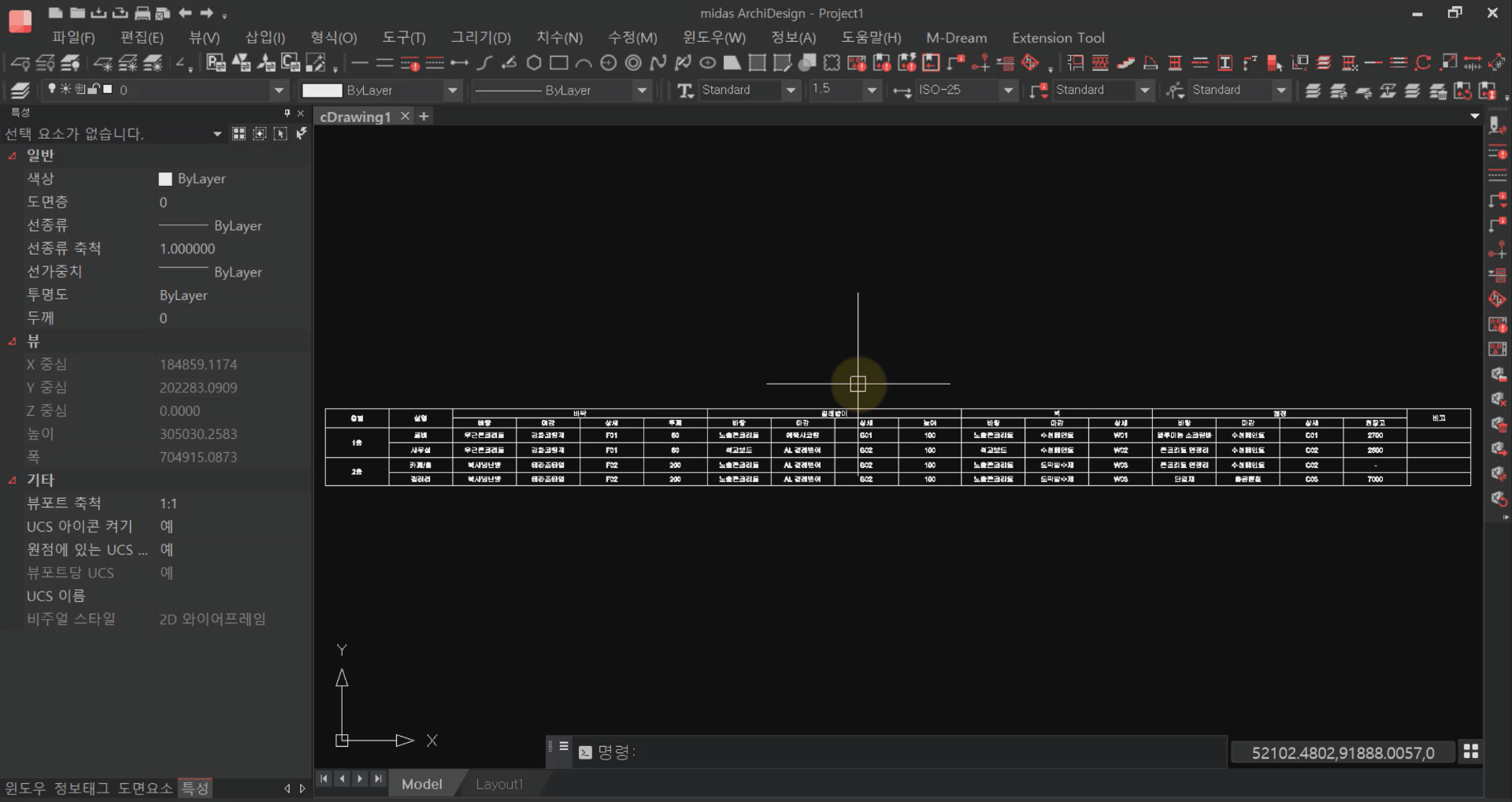Select the Donut concentric circle tool
Screen dimensions: 1512x802
(x=633, y=63)
